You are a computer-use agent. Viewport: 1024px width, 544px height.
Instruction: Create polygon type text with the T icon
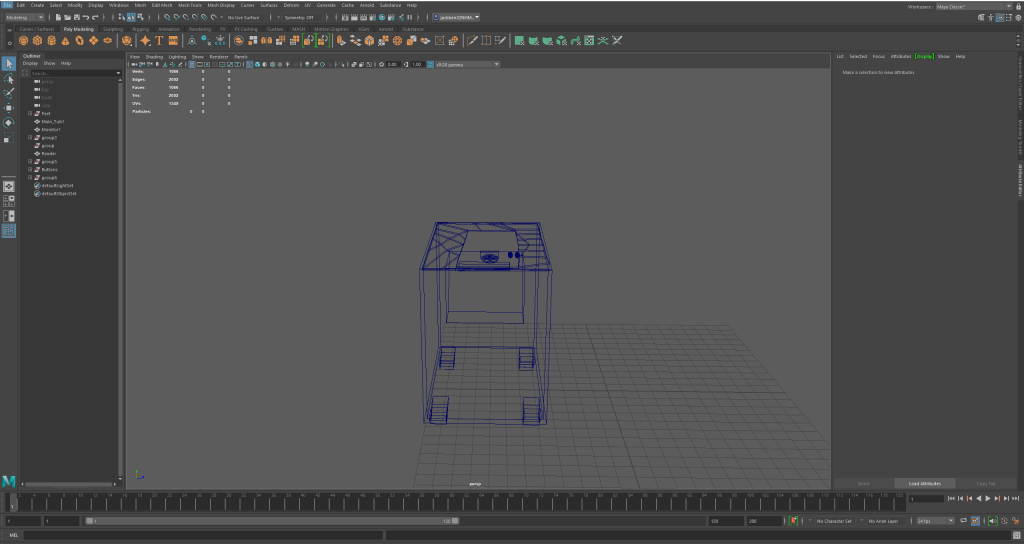159,41
